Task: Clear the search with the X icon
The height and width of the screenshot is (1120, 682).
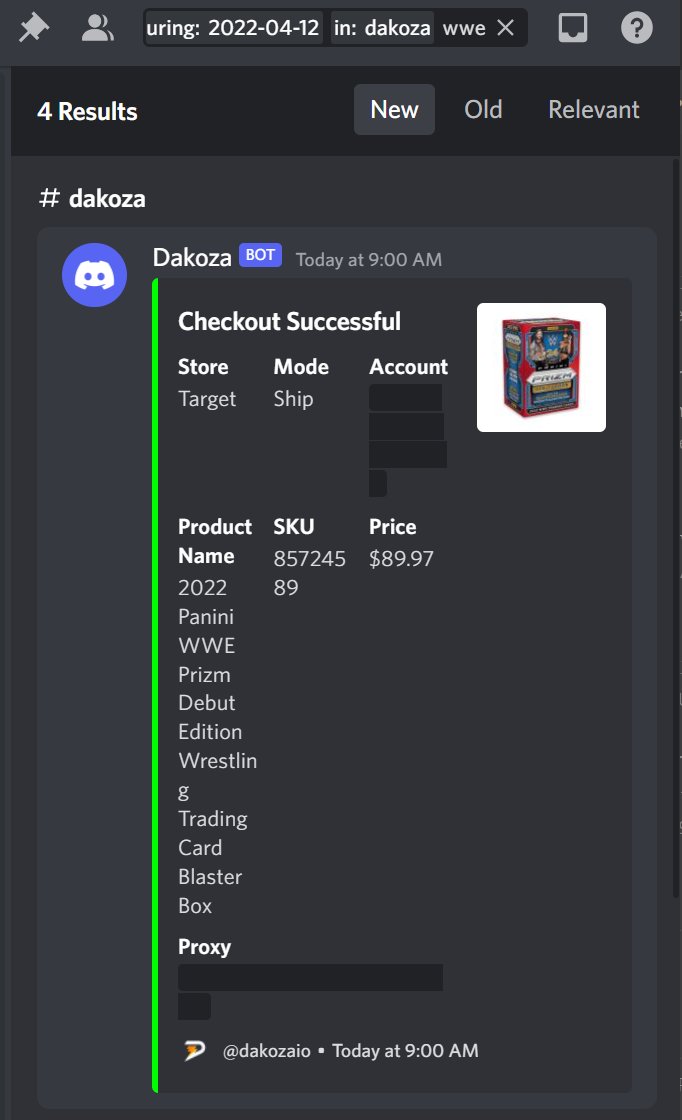Action: [x=506, y=28]
